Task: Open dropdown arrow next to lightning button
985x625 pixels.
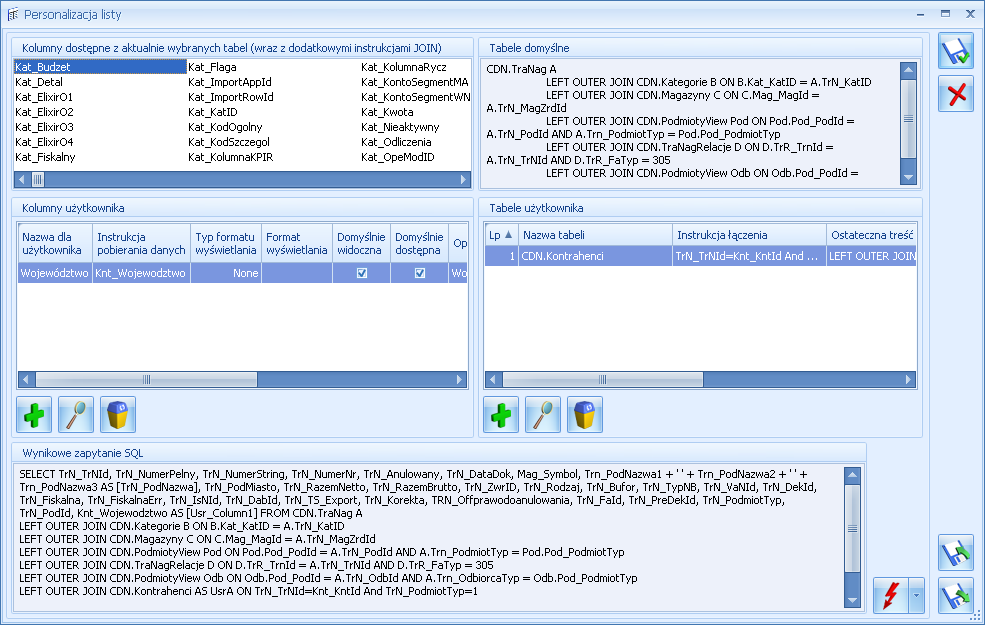Action: click(917, 595)
